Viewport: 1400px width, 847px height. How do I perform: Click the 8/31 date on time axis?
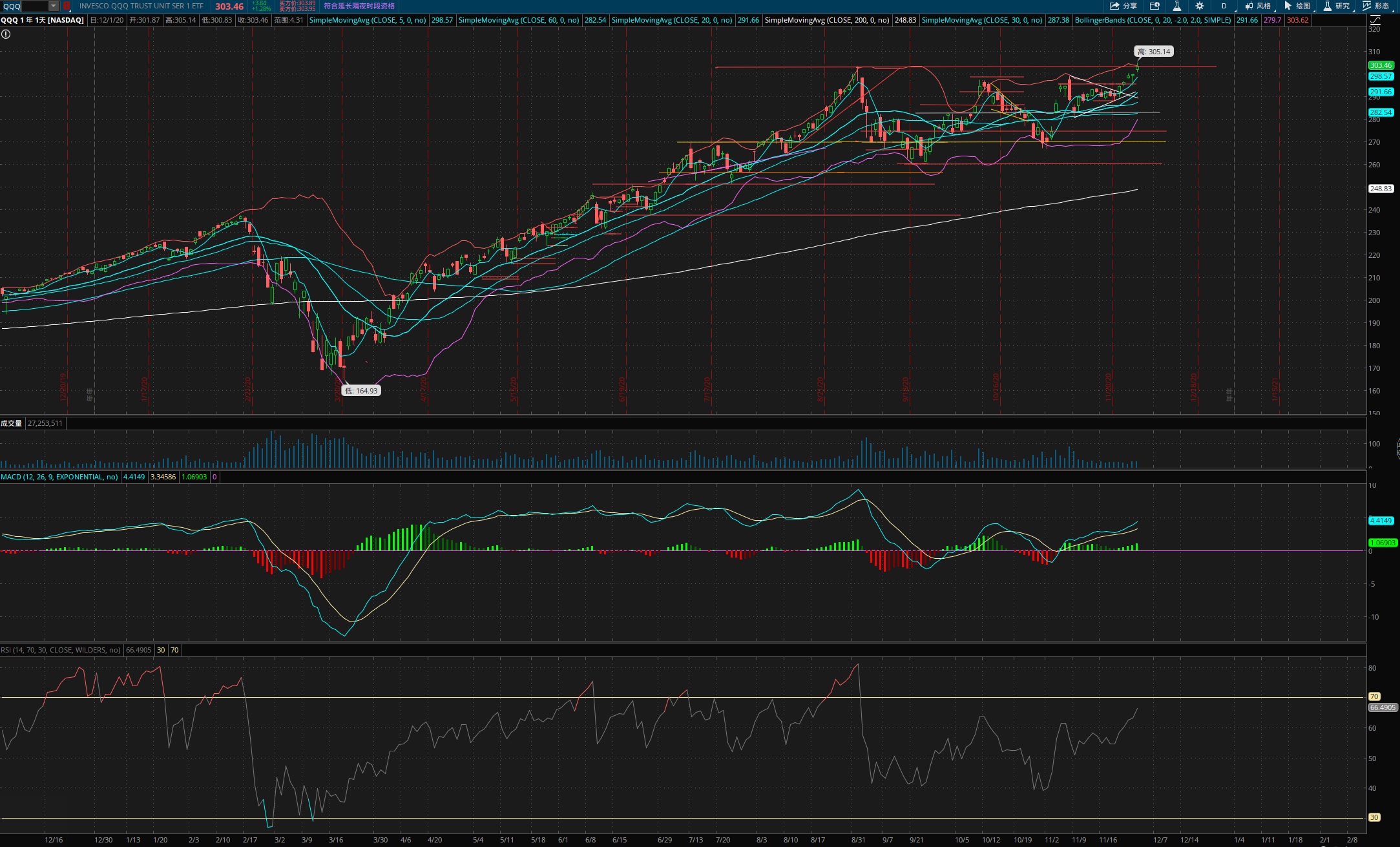pos(859,840)
